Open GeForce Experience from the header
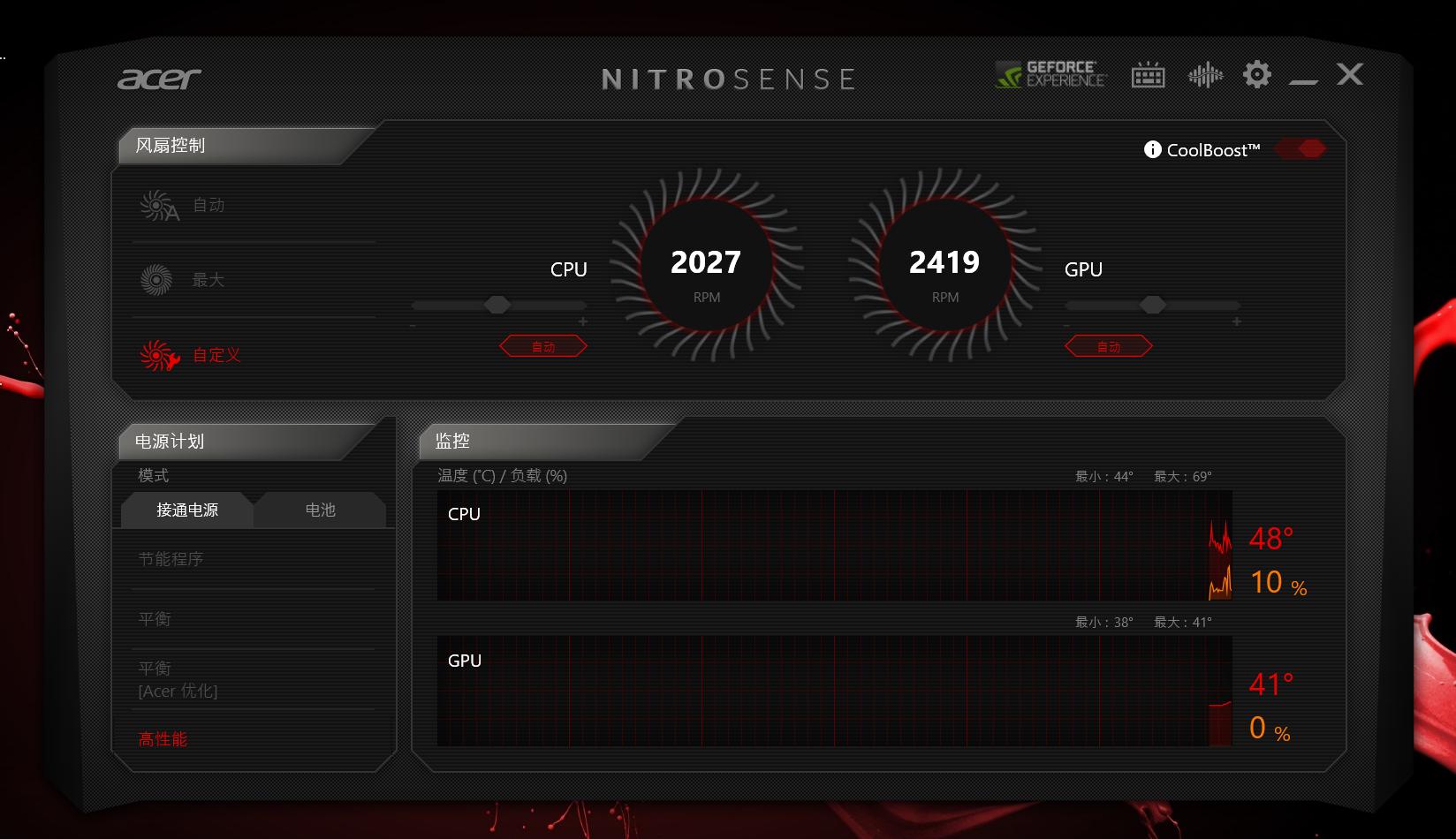1456x839 pixels. [x=1050, y=75]
